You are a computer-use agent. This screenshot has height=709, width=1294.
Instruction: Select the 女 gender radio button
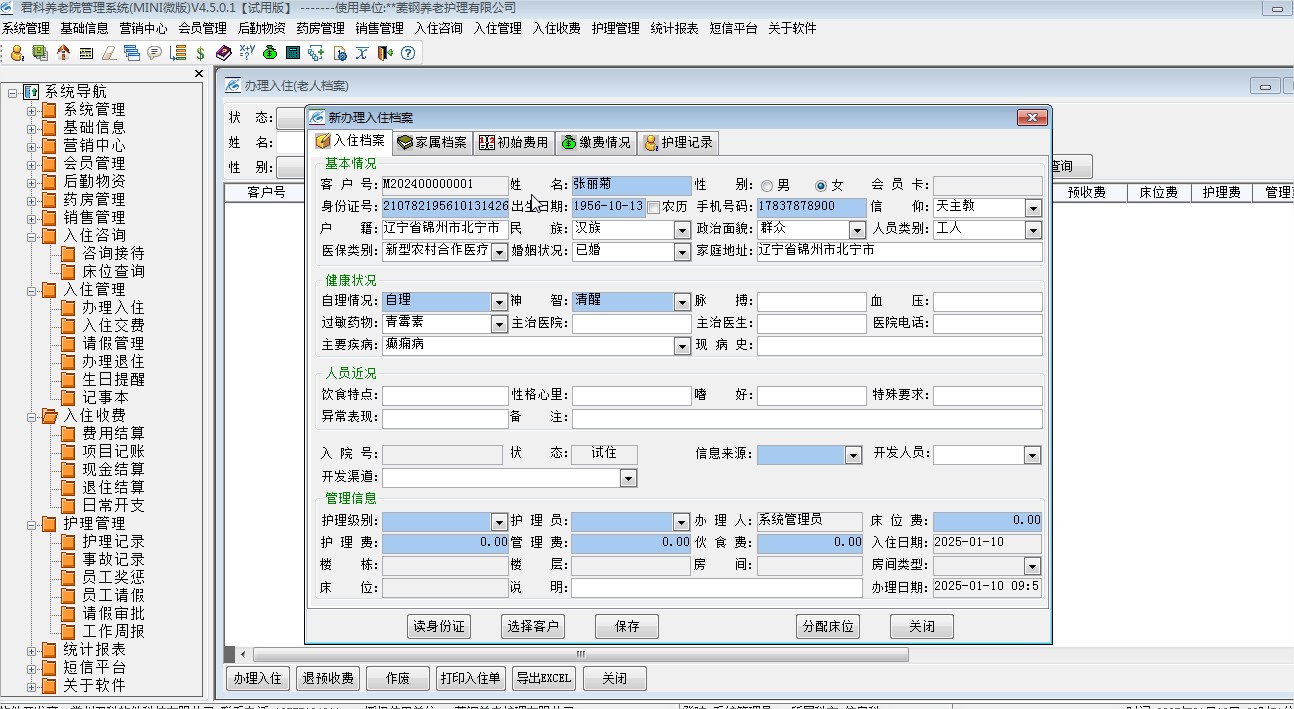pos(821,185)
